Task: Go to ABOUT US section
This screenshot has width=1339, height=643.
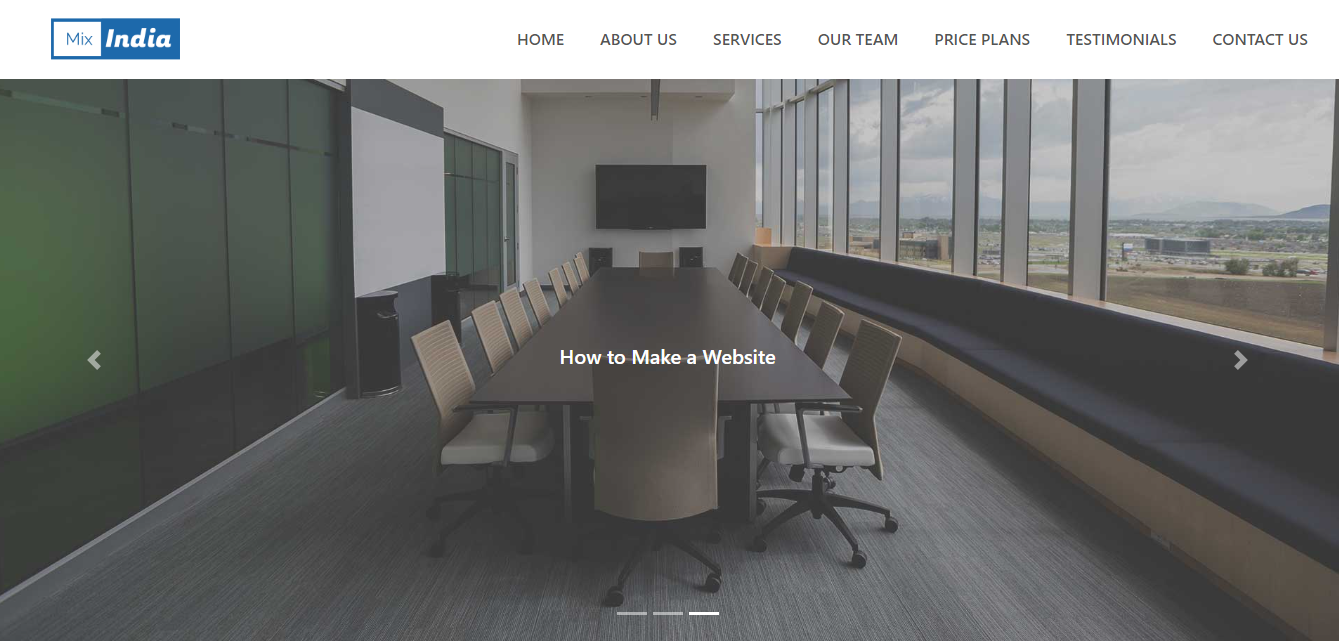Action: [638, 40]
